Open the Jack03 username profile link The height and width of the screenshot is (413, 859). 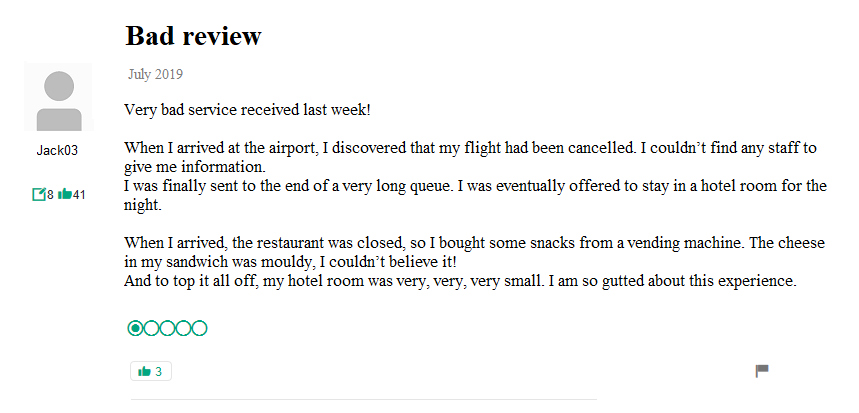click(57, 150)
